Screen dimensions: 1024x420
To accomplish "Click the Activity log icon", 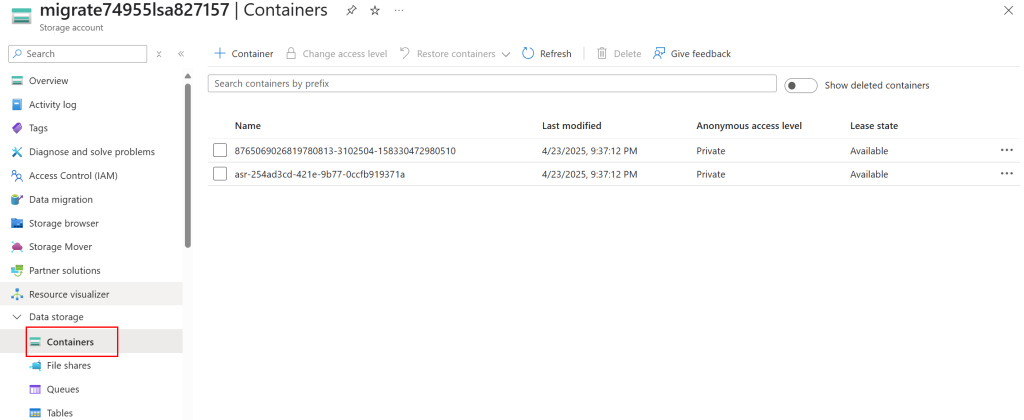I will click(17, 105).
